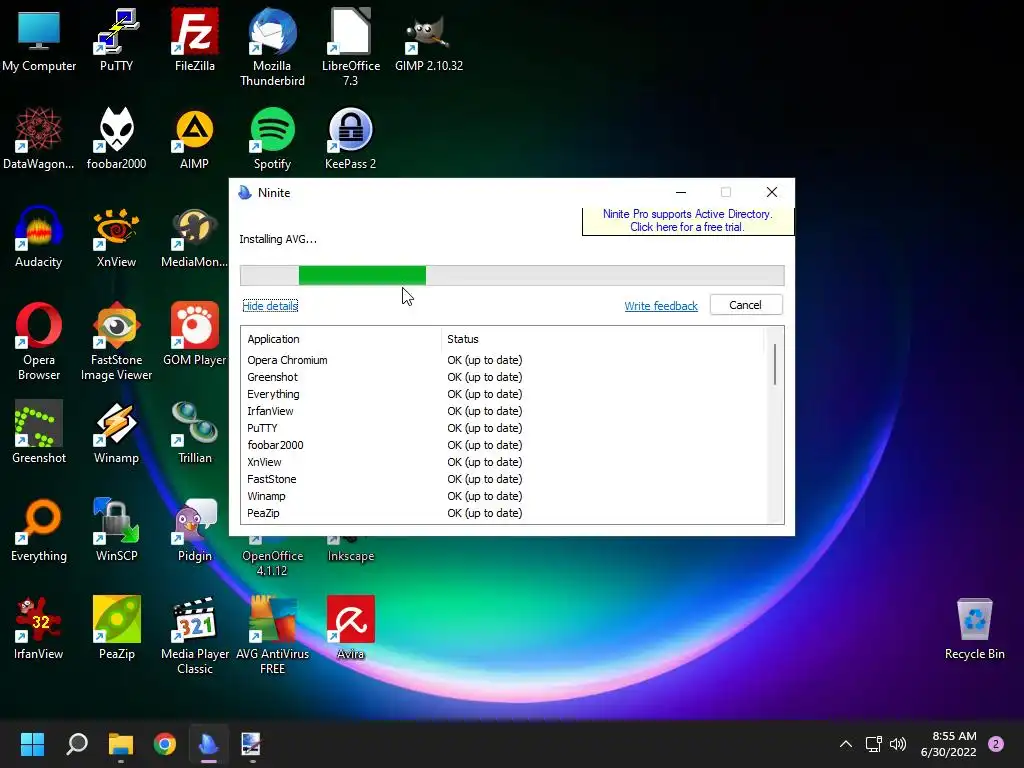Select the foobar2000 desktop shortcut
Viewport: 1024px width, 768px height.
pos(116,138)
